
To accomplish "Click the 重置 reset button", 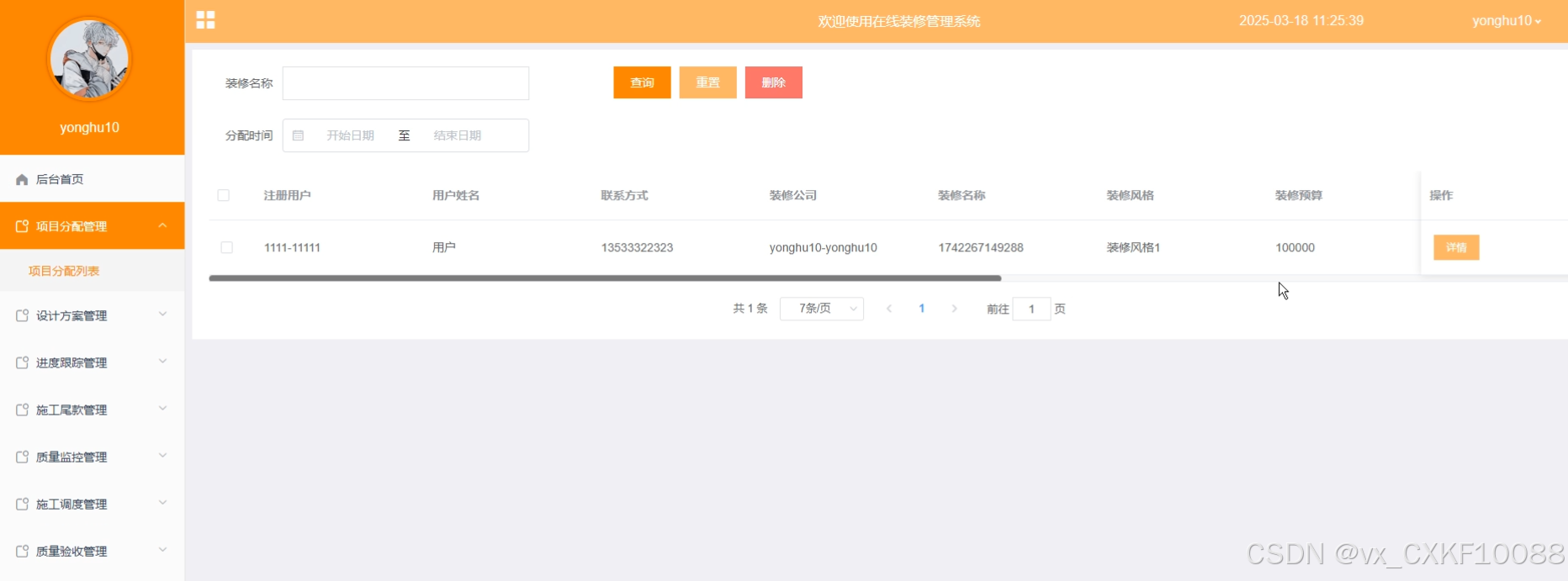I will pyautogui.click(x=707, y=82).
